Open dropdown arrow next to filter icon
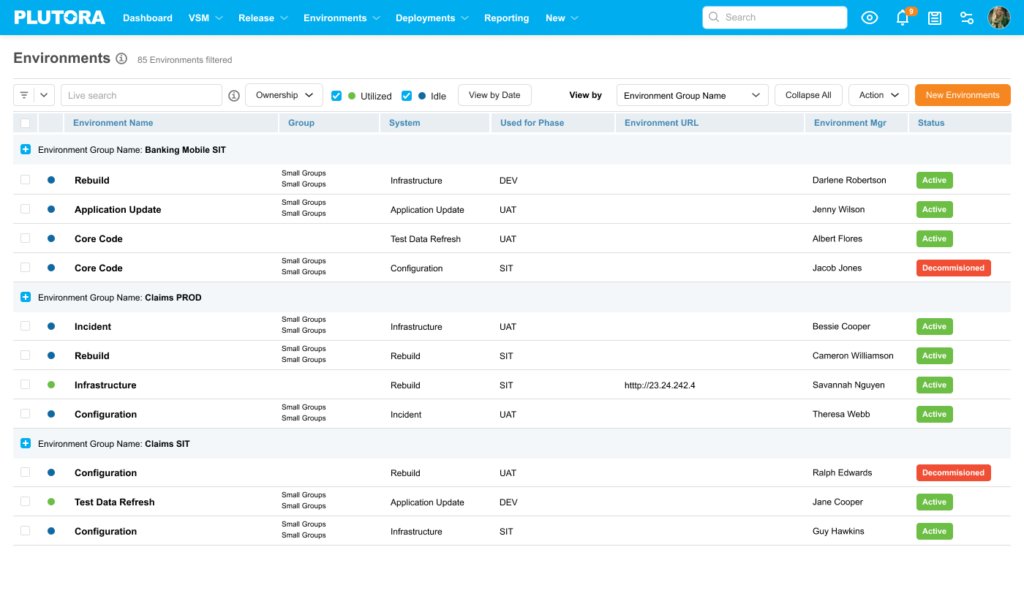This screenshot has width=1024, height=607. pyautogui.click(x=44, y=95)
